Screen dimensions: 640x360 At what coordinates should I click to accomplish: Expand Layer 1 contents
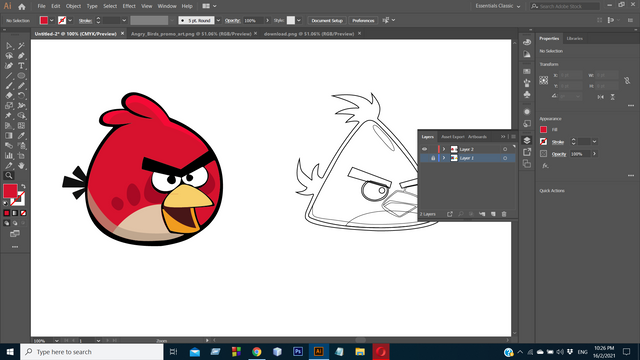[444, 158]
